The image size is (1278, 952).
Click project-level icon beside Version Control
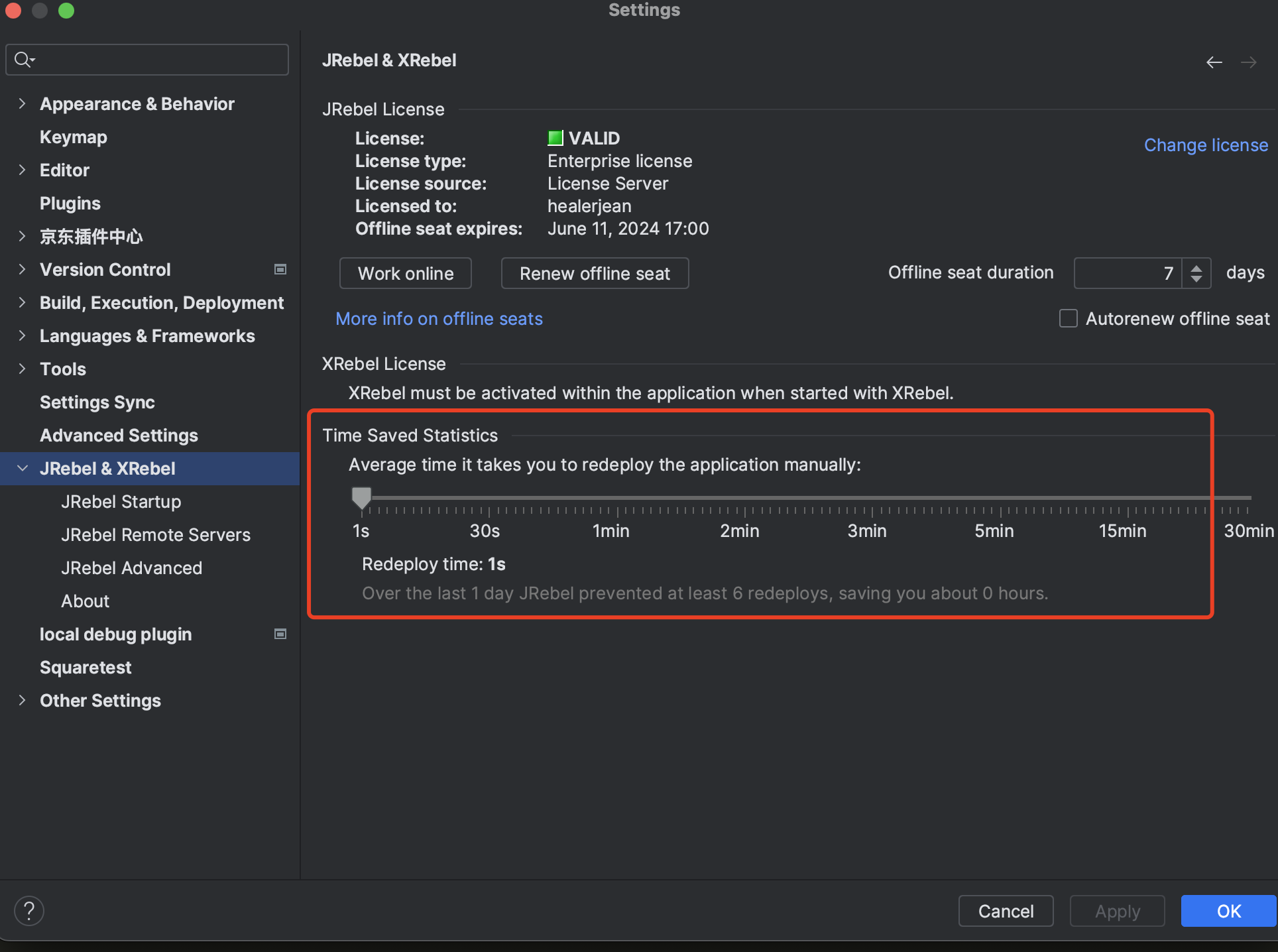coord(280,269)
